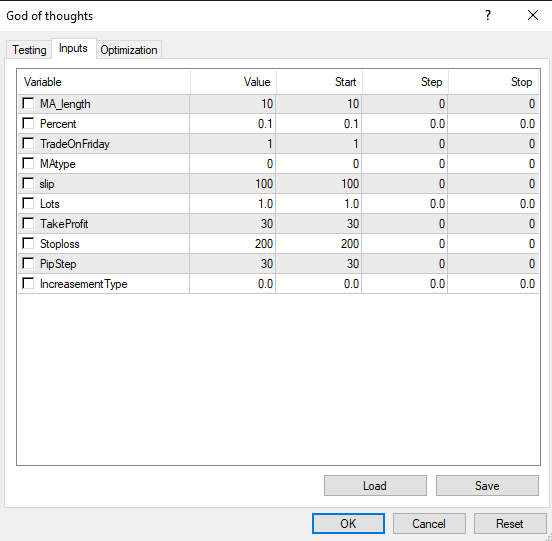The image size is (552, 541).
Task: Check the TakeProfit checkbox
Action: pos(28,224)
